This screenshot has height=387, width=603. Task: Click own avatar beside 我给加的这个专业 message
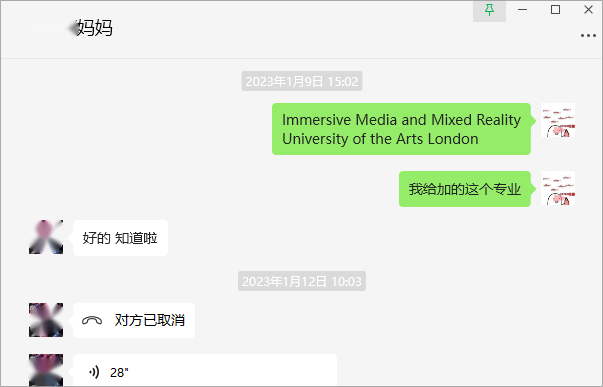[x=558, y=188]
